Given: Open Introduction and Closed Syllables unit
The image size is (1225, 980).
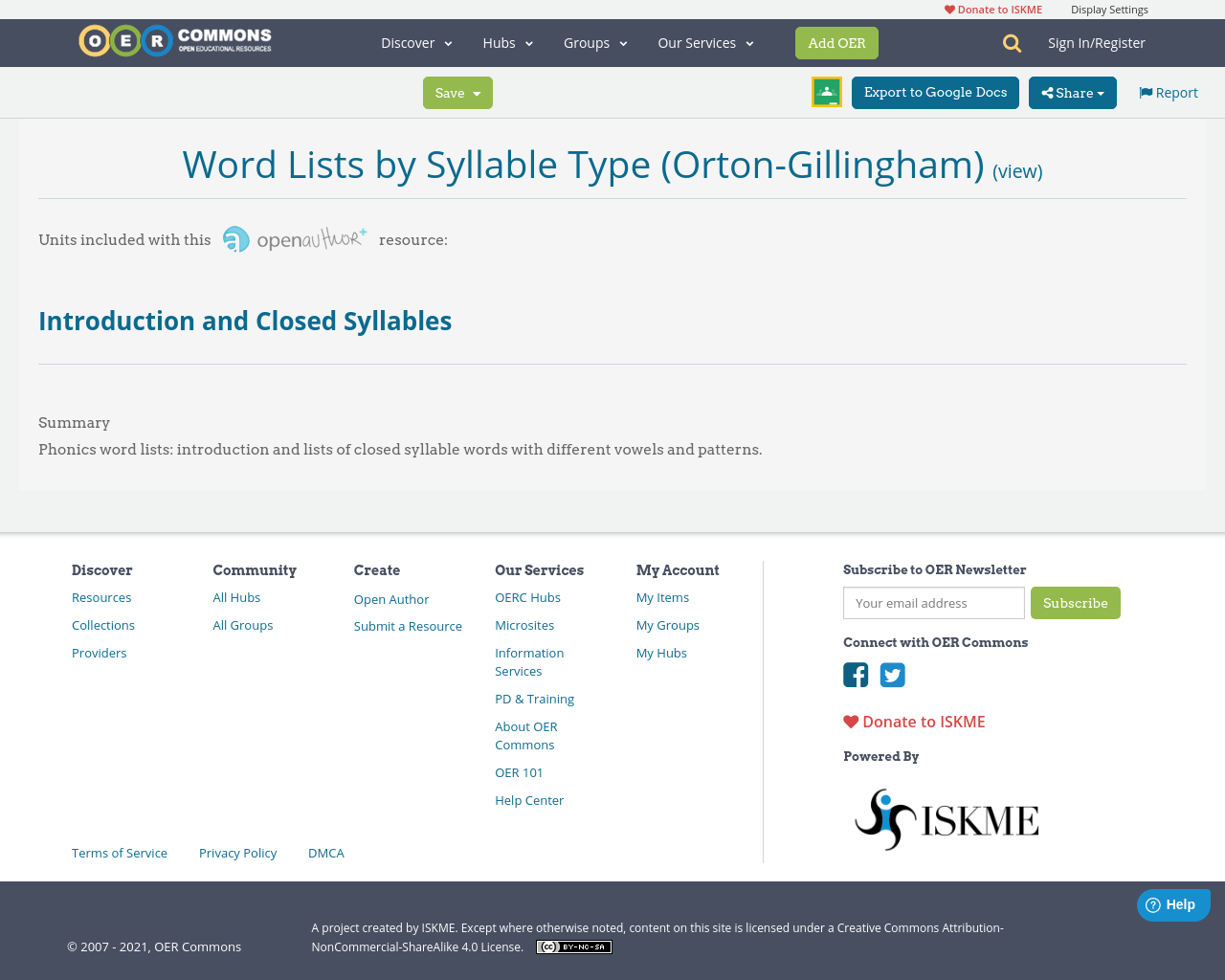Looking at the screenshot, I should [x=245, y=321].
